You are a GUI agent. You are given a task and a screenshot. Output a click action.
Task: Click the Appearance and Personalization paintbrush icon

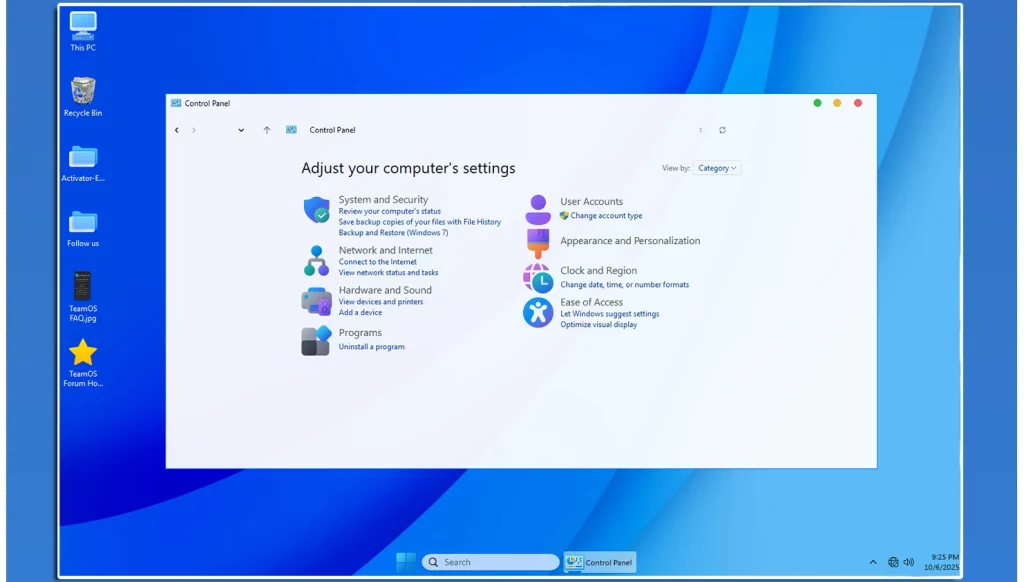point(538,242)
